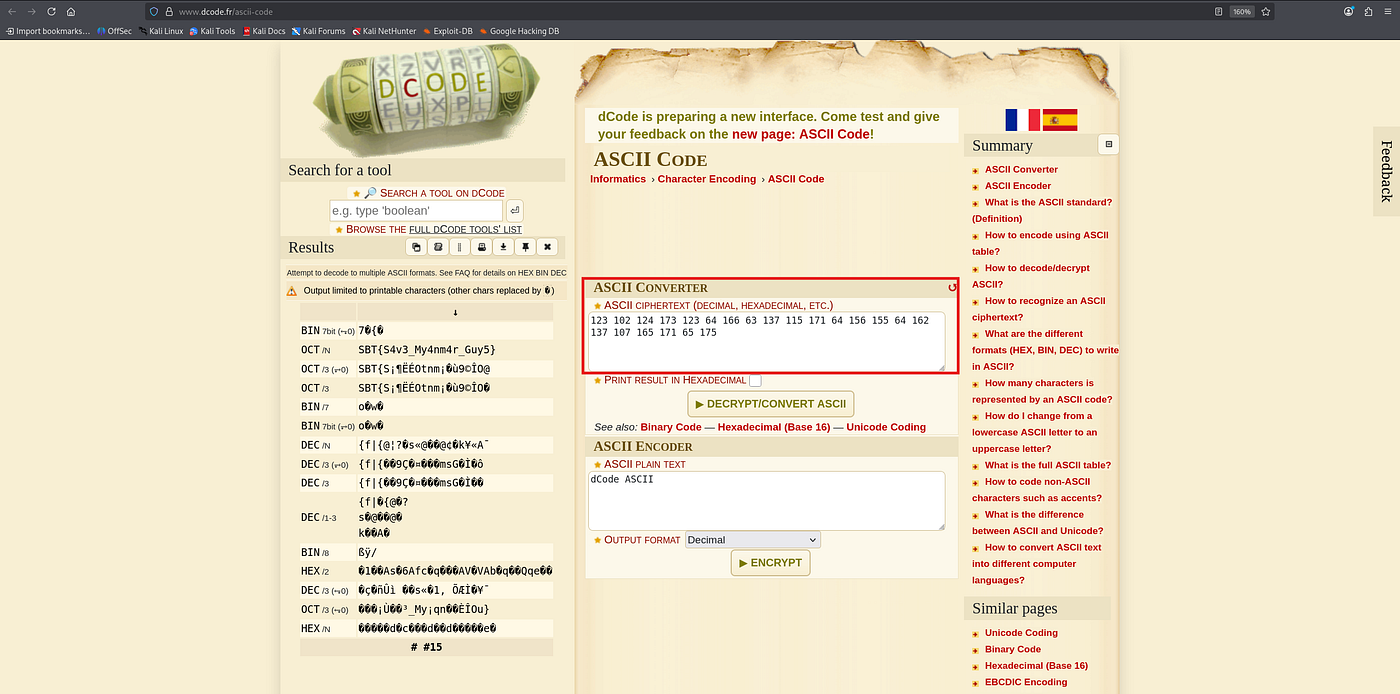The height and width of the screenshot is (694, 1400).
Task: Click into the ASCII ciphertext textarea
Action: point(766,341)
